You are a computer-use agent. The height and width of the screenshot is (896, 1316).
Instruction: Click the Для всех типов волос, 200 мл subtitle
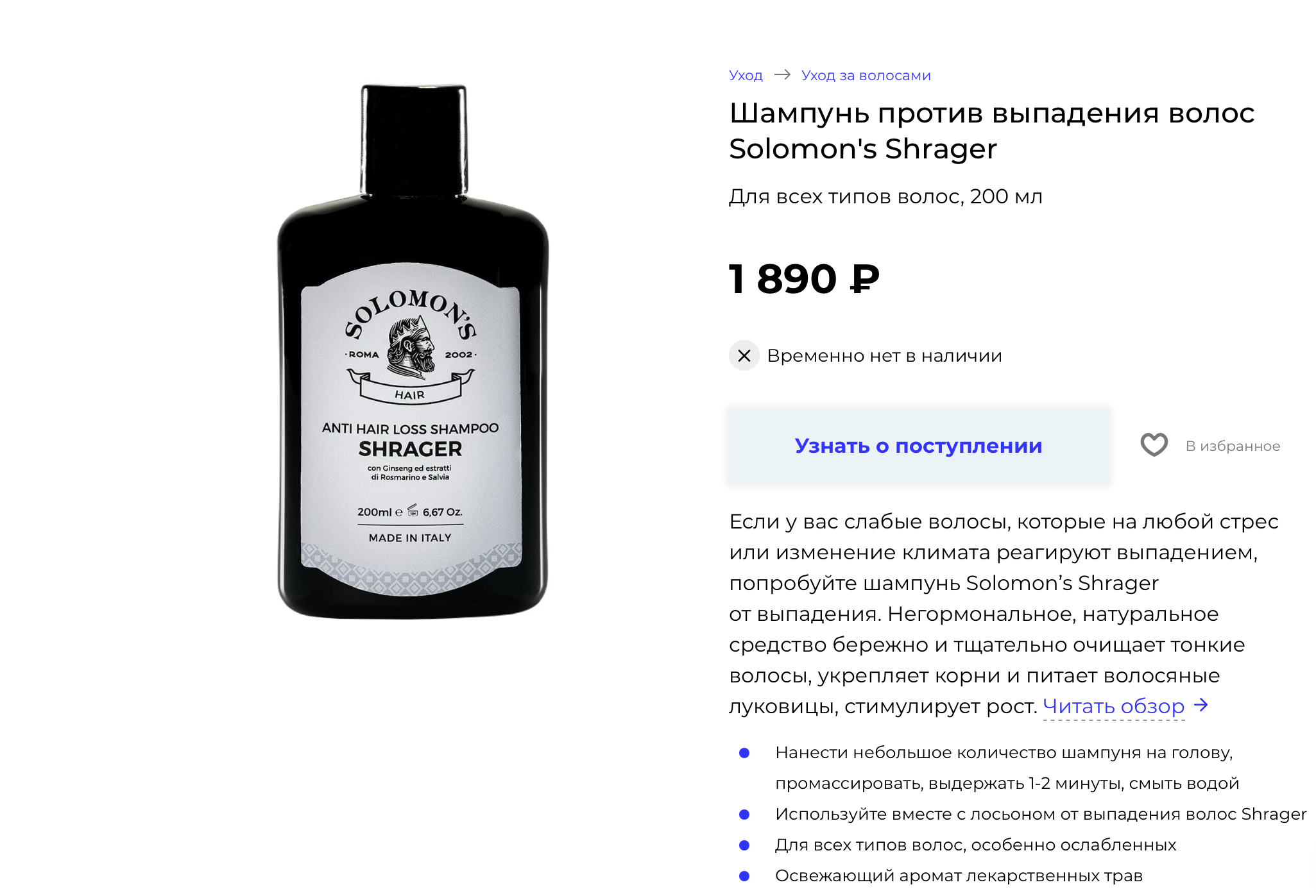(x=885, y=196)
